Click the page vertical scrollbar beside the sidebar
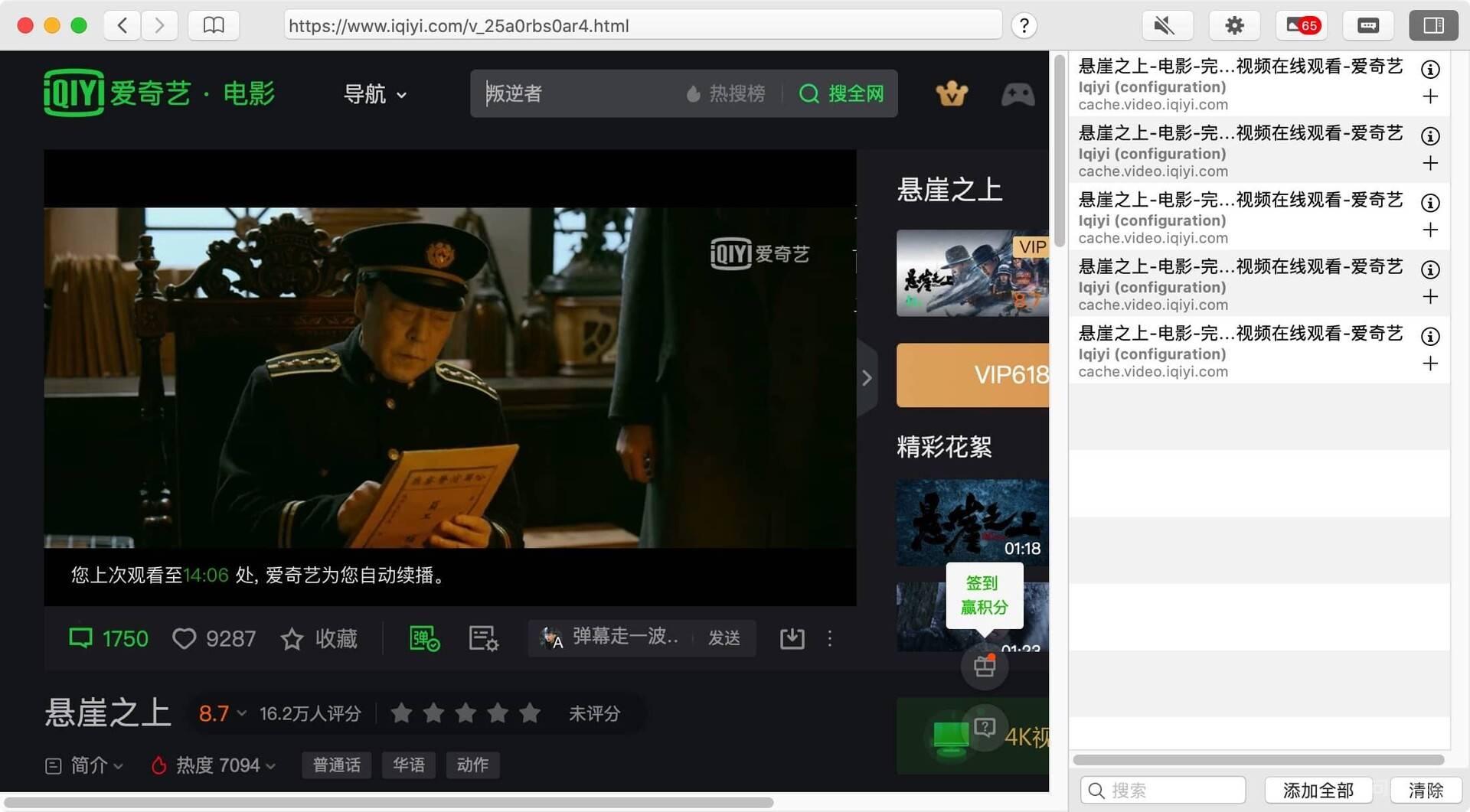The image size is (1470, 812). tap(1060, 151)
